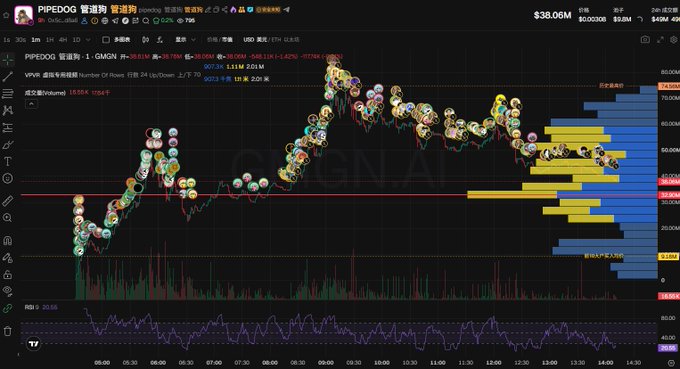Click the 20.55 RSI value label
Image resolution: width=680 pixels, height=369 pixels.
(669, 348)
